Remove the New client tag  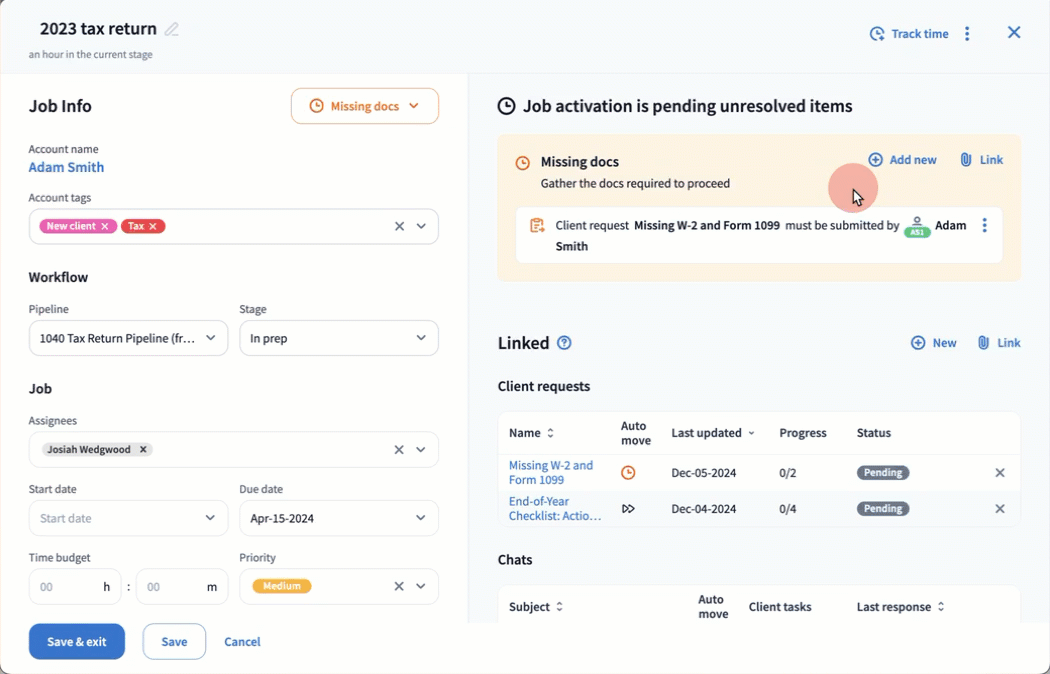click(105, 226)
